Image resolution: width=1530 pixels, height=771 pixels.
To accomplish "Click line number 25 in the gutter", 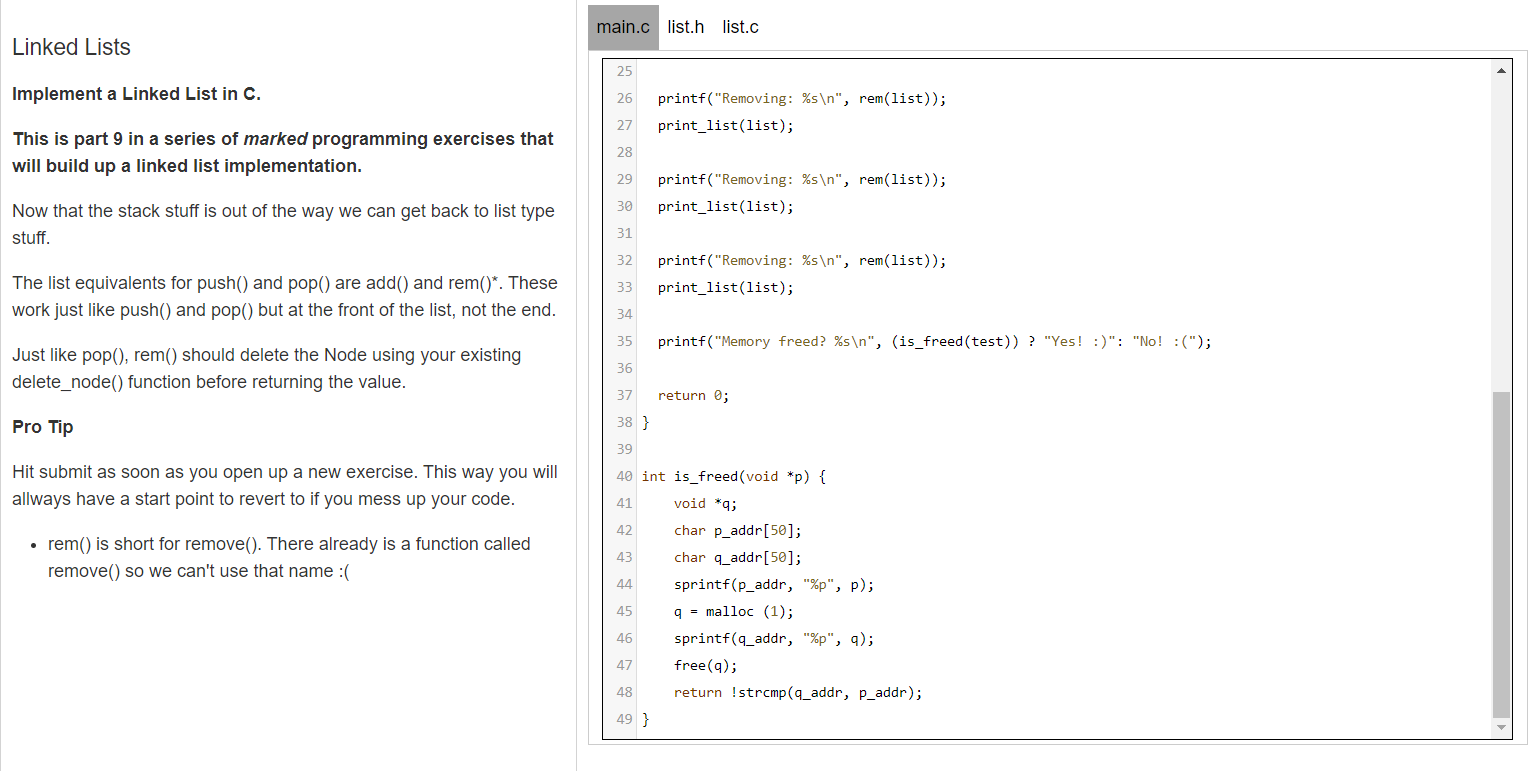I will click(x=624, y=71).
